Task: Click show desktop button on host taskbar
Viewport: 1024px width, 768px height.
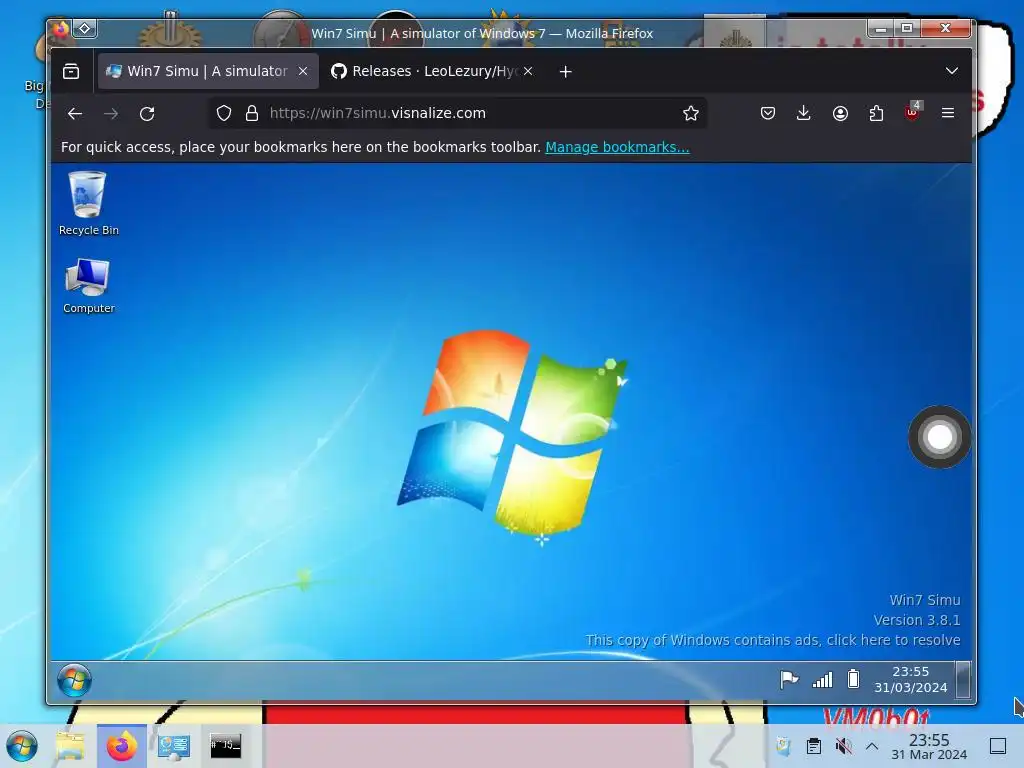Action: 998,746
